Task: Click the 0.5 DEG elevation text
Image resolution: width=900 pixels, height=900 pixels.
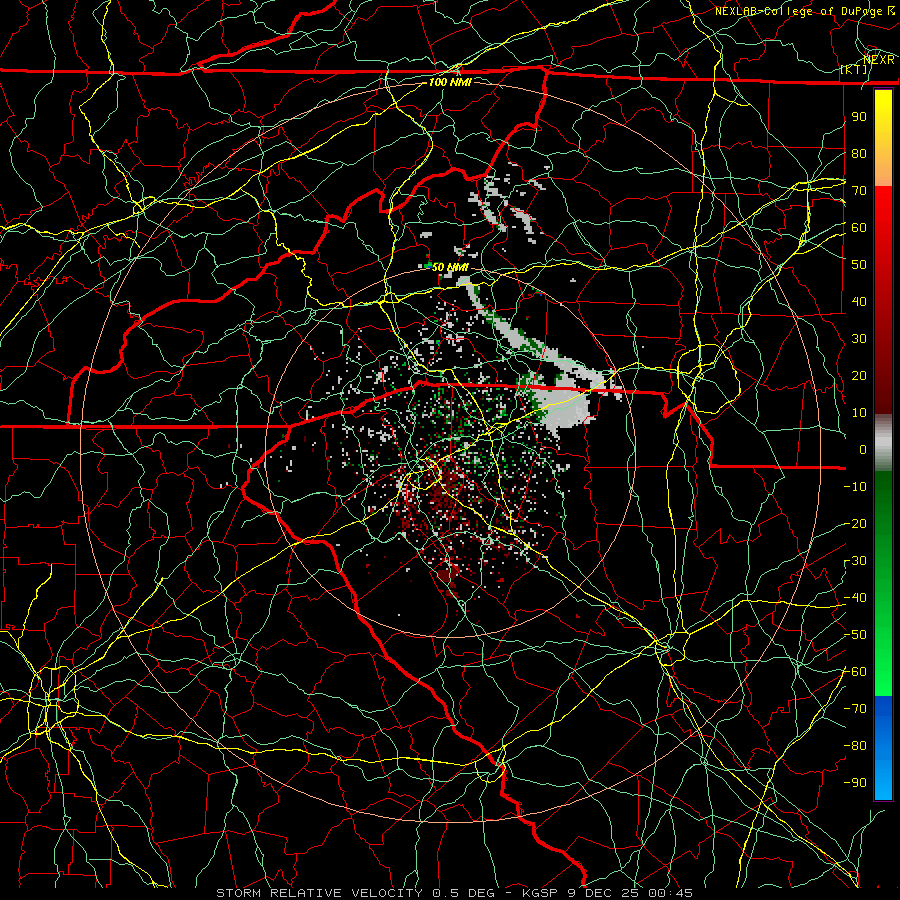Action: coord(462,893)
